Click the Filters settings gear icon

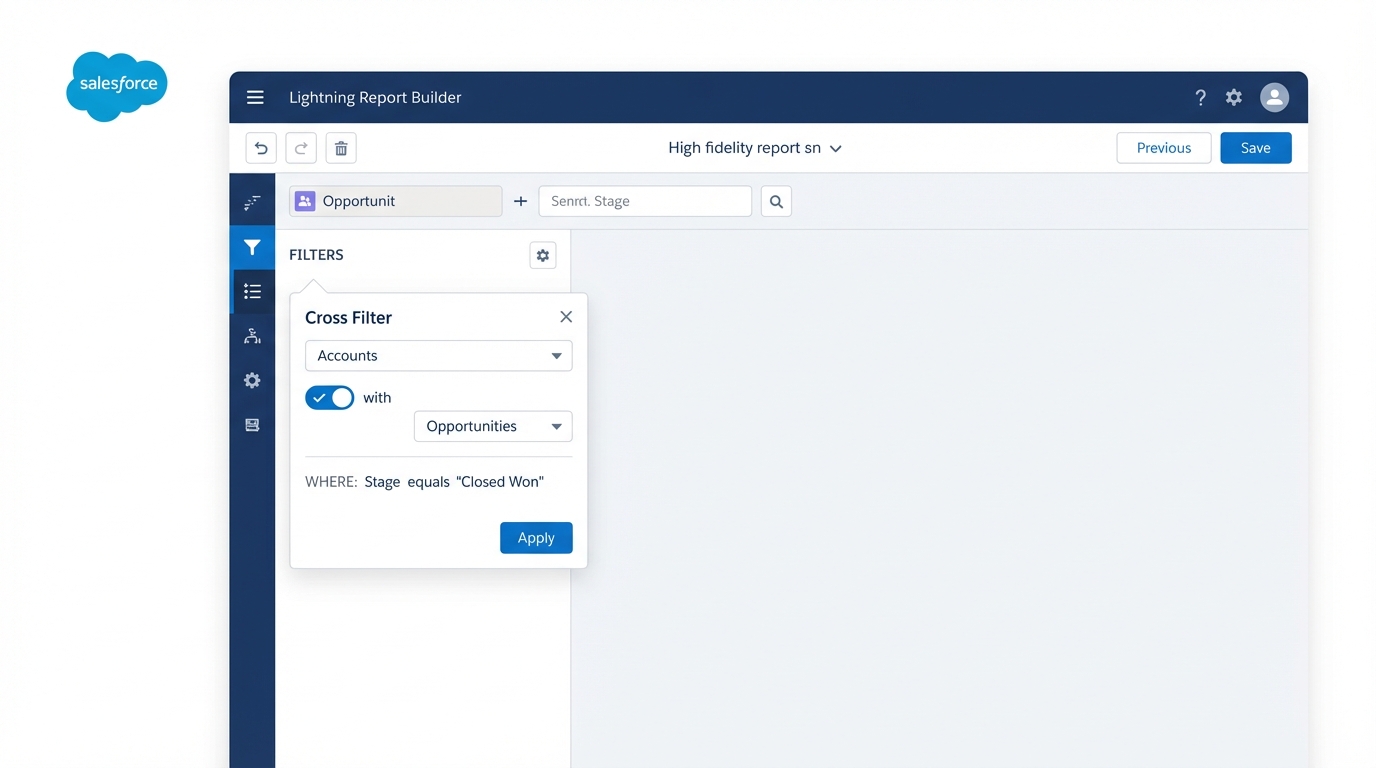coord(543,255)
